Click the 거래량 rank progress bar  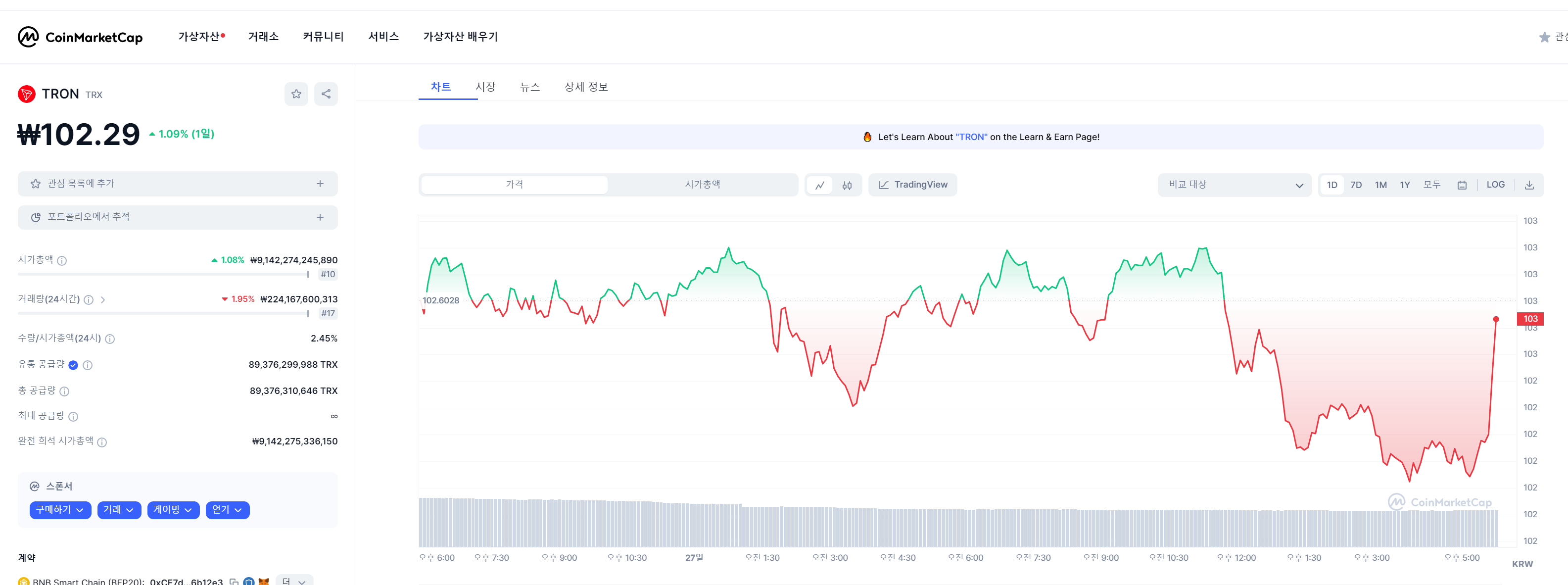click(x=164, y=313)
